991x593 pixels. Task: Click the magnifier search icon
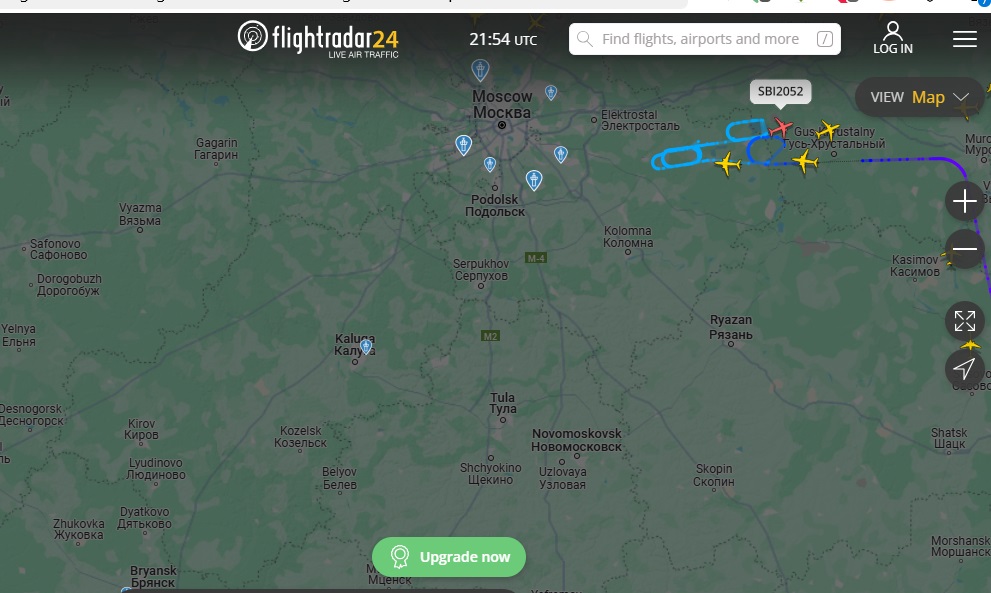[585, 39]
